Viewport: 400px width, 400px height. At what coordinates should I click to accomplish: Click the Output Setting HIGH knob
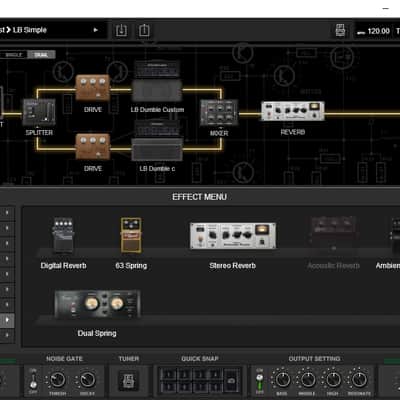click(333, 379)
